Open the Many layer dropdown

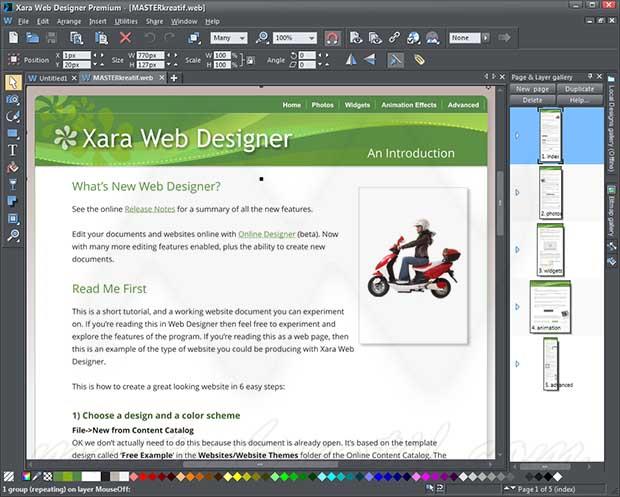229,38
